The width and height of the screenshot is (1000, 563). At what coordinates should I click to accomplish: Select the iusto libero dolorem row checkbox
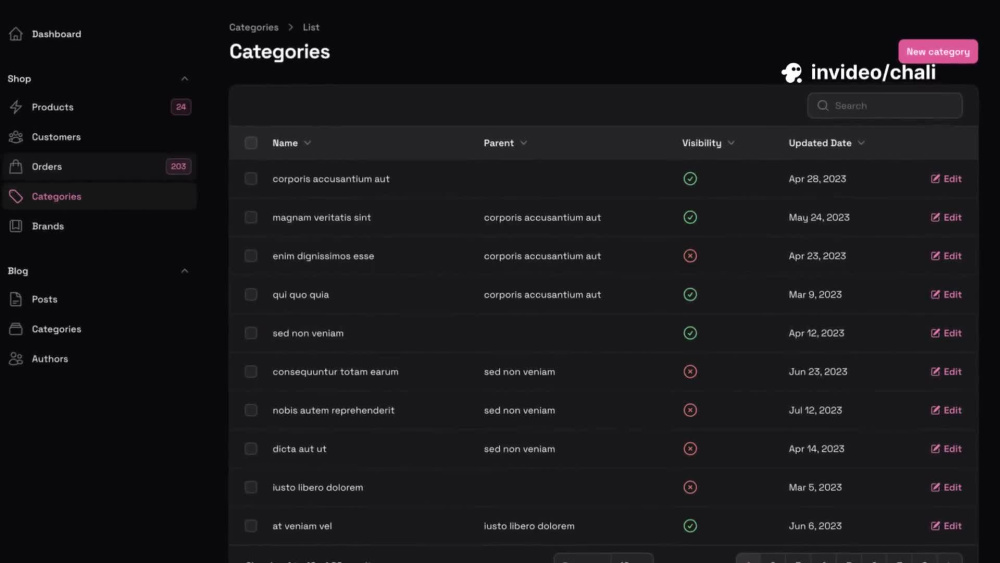pos(251,487)
